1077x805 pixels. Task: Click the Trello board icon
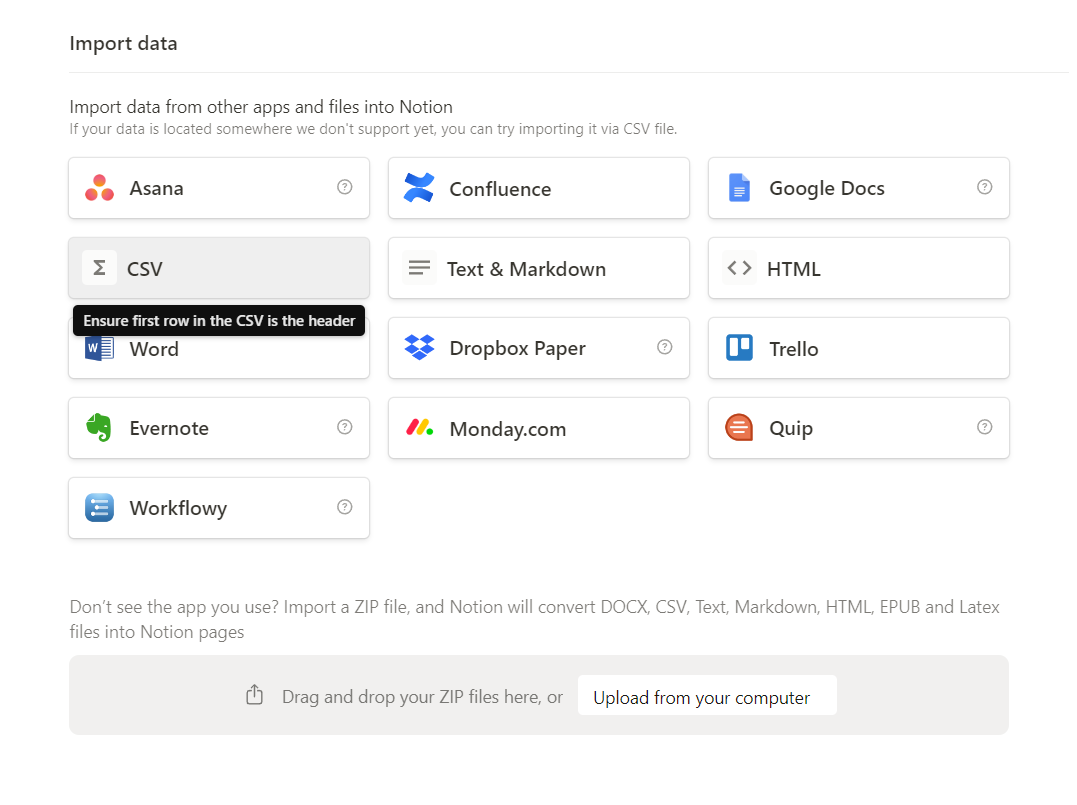pyautogui.click(x=739, y=348)
